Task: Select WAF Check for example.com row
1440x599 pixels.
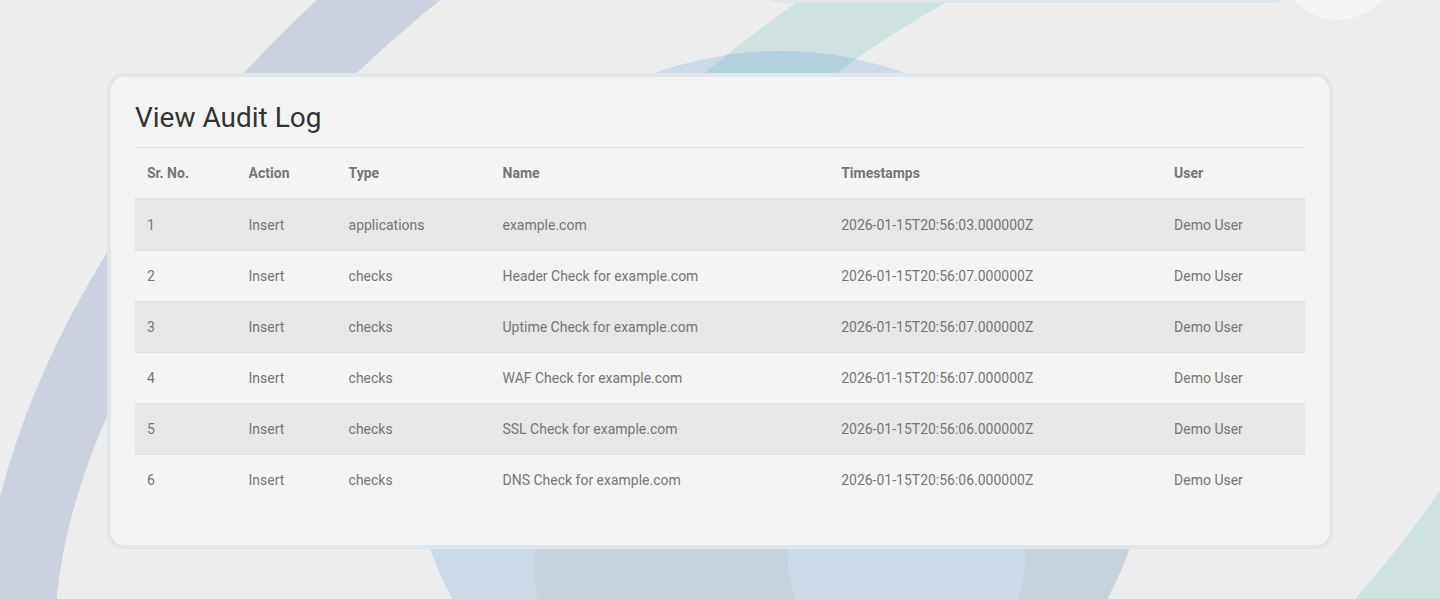Action: (x=592, y=377)
